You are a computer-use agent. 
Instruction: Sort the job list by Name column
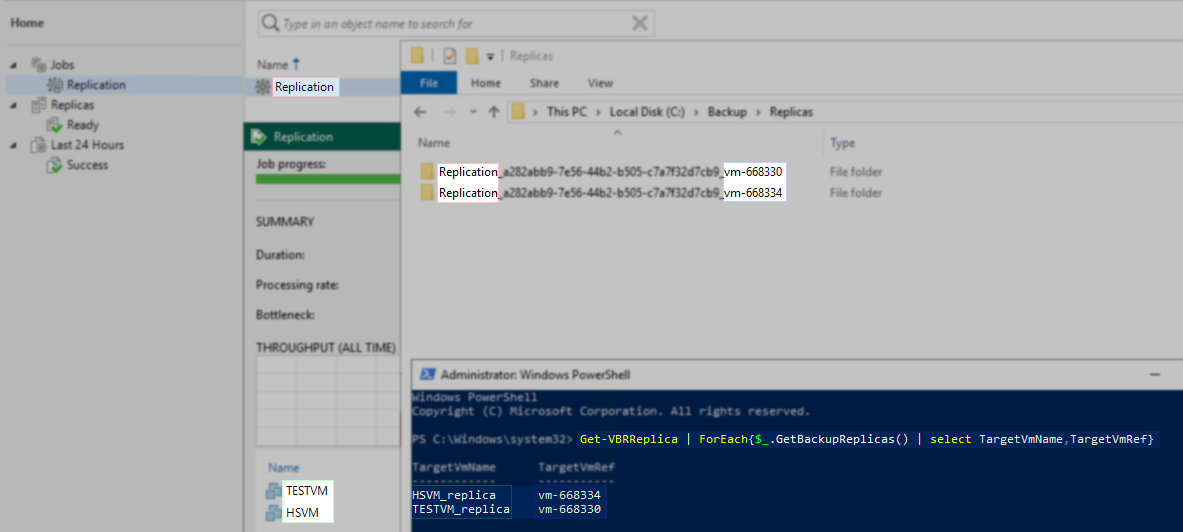coord(278,64)
